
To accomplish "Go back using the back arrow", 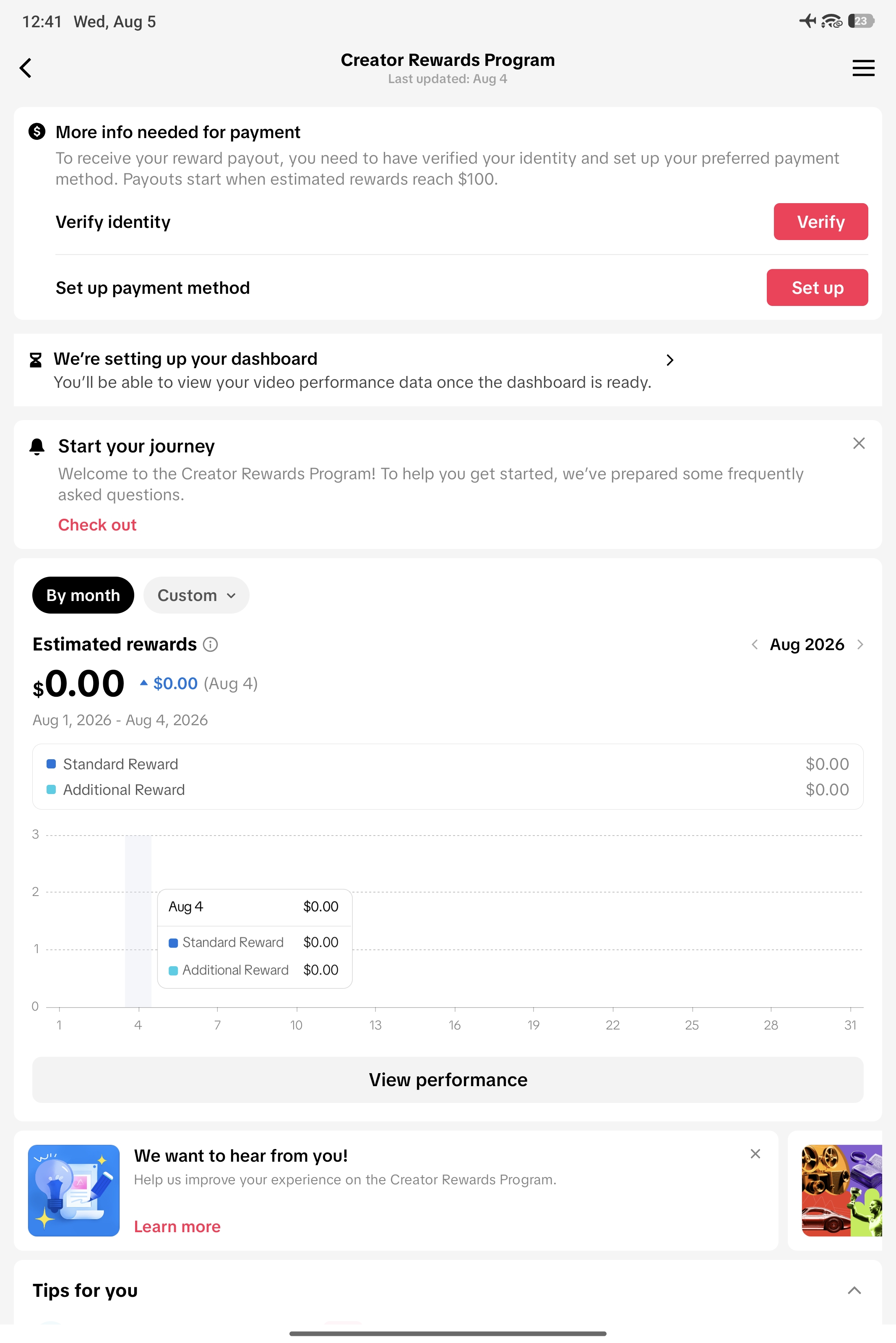I will tap(25, 68).
